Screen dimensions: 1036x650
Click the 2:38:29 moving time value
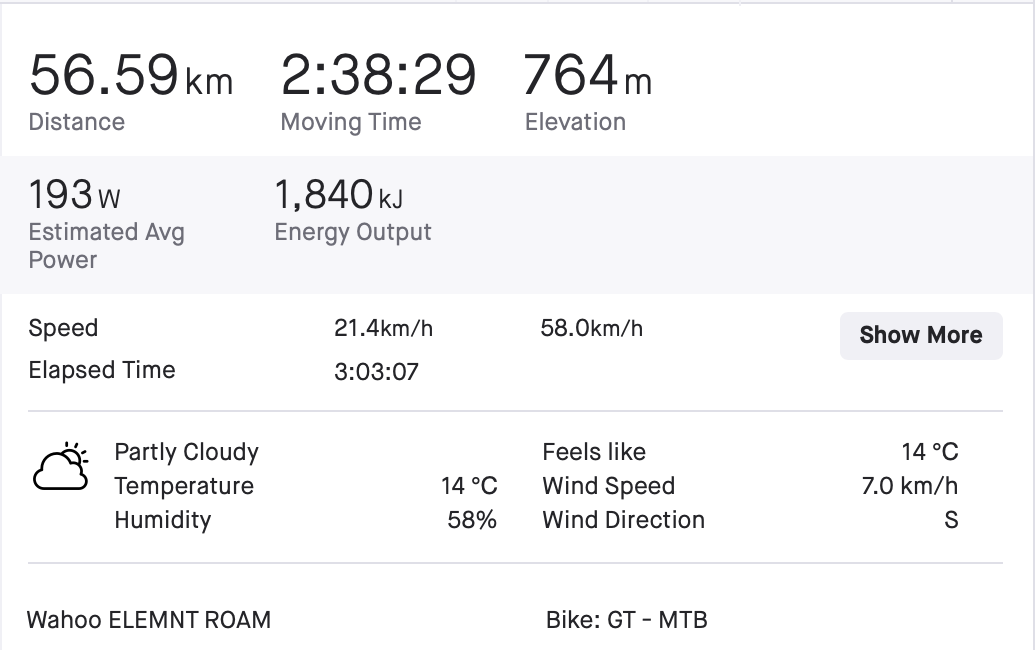[379, 75]
